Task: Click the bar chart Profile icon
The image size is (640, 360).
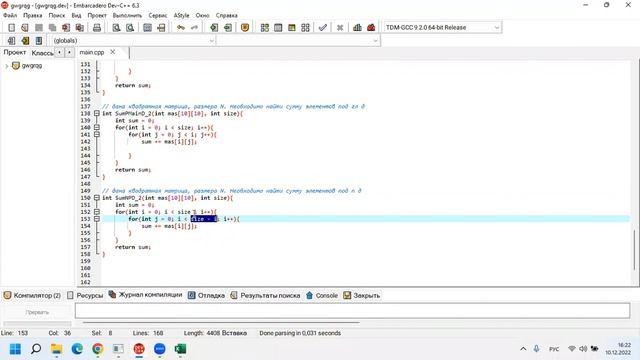Action: tap(357, 28)
